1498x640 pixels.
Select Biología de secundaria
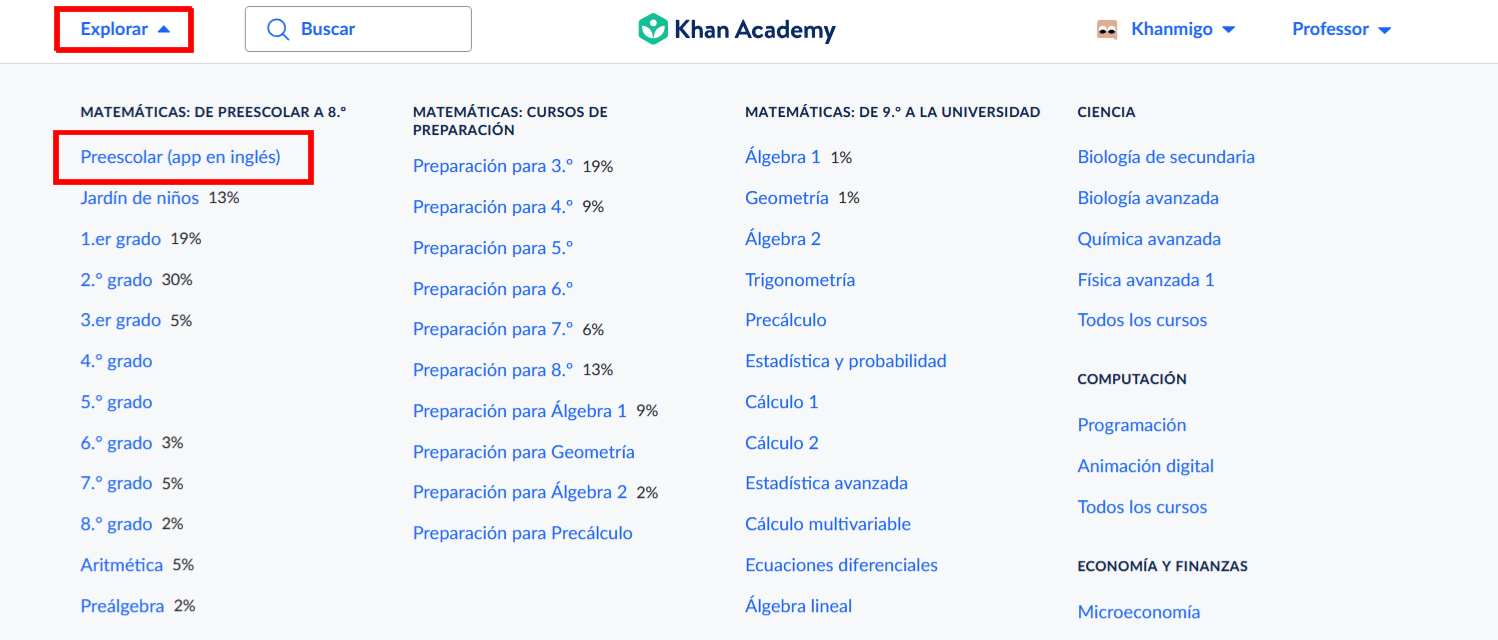pos(1166,157)
